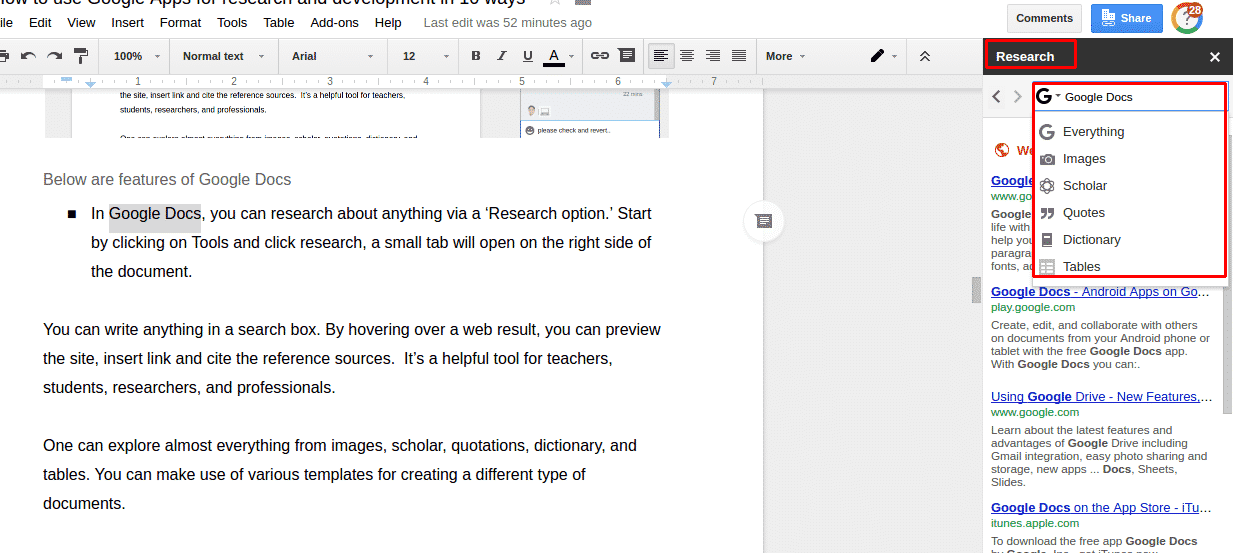This screenshot has height=553, width=1233.
Task: Select Tables search filter
Action: point(1128,266)
